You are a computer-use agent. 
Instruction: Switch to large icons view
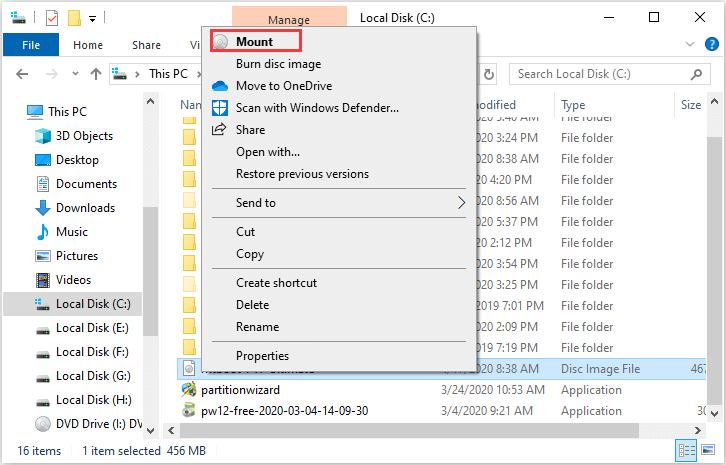pos(708,450)
